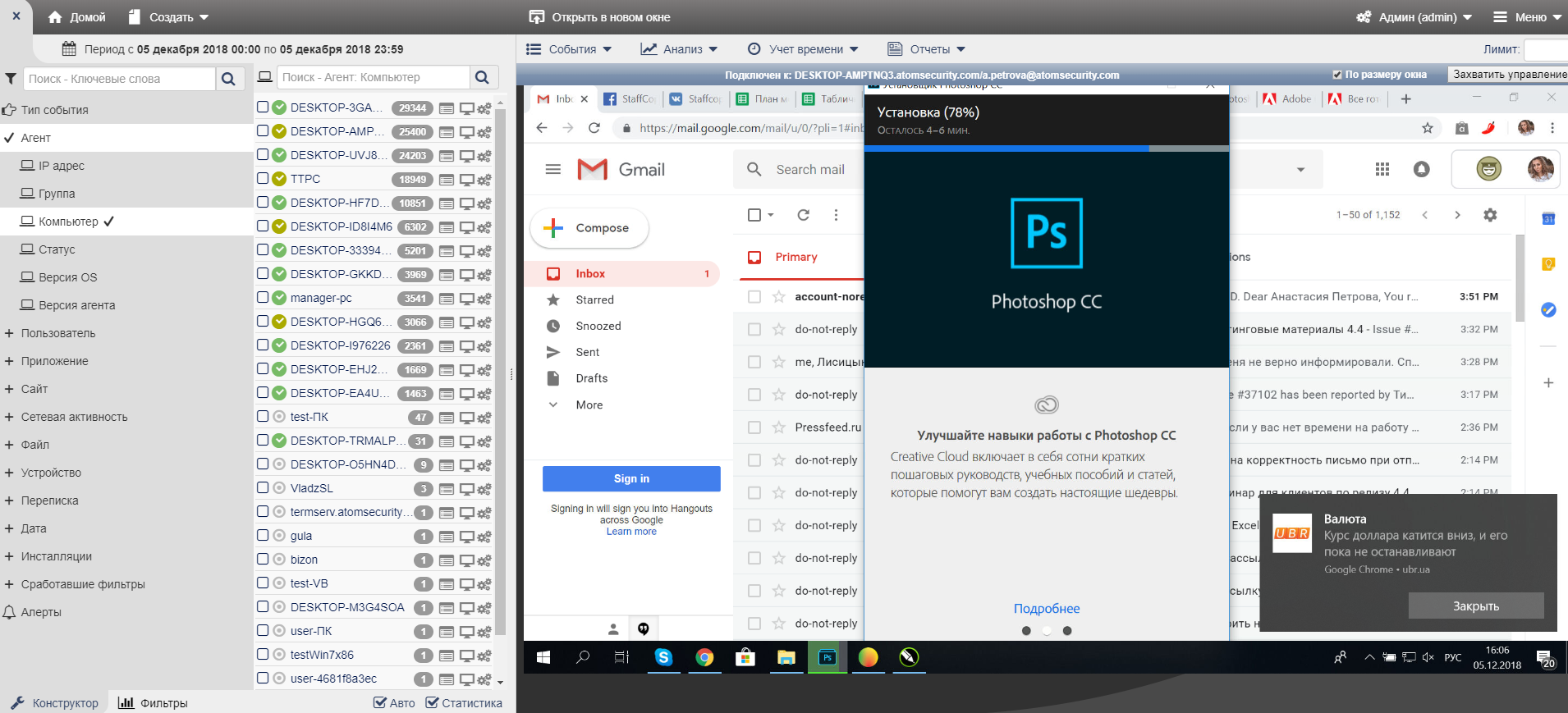Viewport: 1568px width, 713px height.
Task: Check the test-ПК agent checkbox
Action: tap(263, 416)
